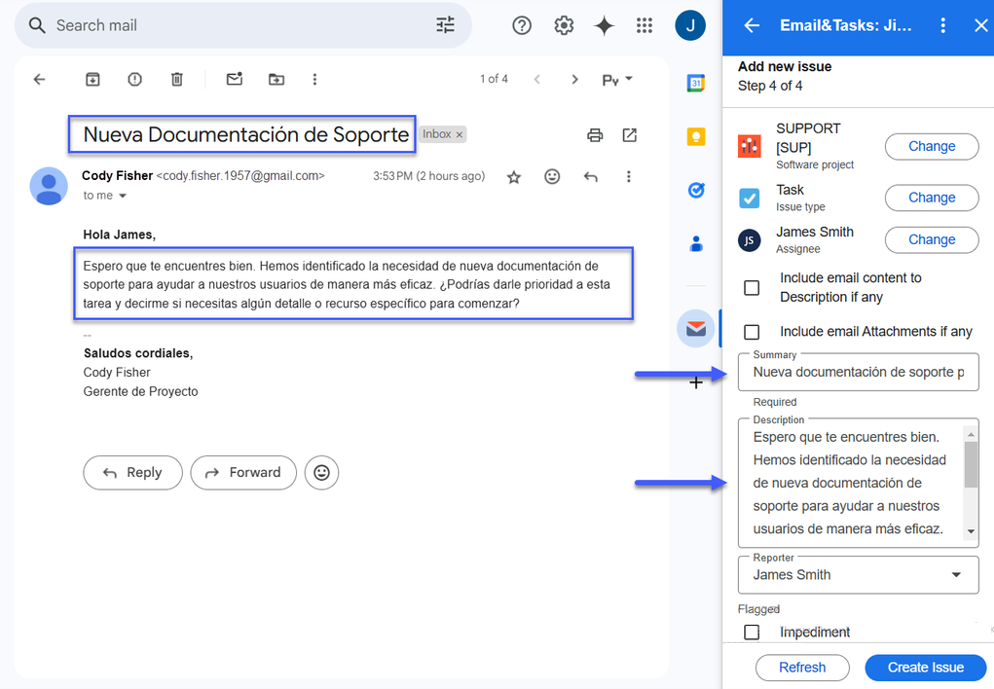The height and width of the screenshot is (689, 994).
Task: Click the Create Issue button
Action: 925,667
